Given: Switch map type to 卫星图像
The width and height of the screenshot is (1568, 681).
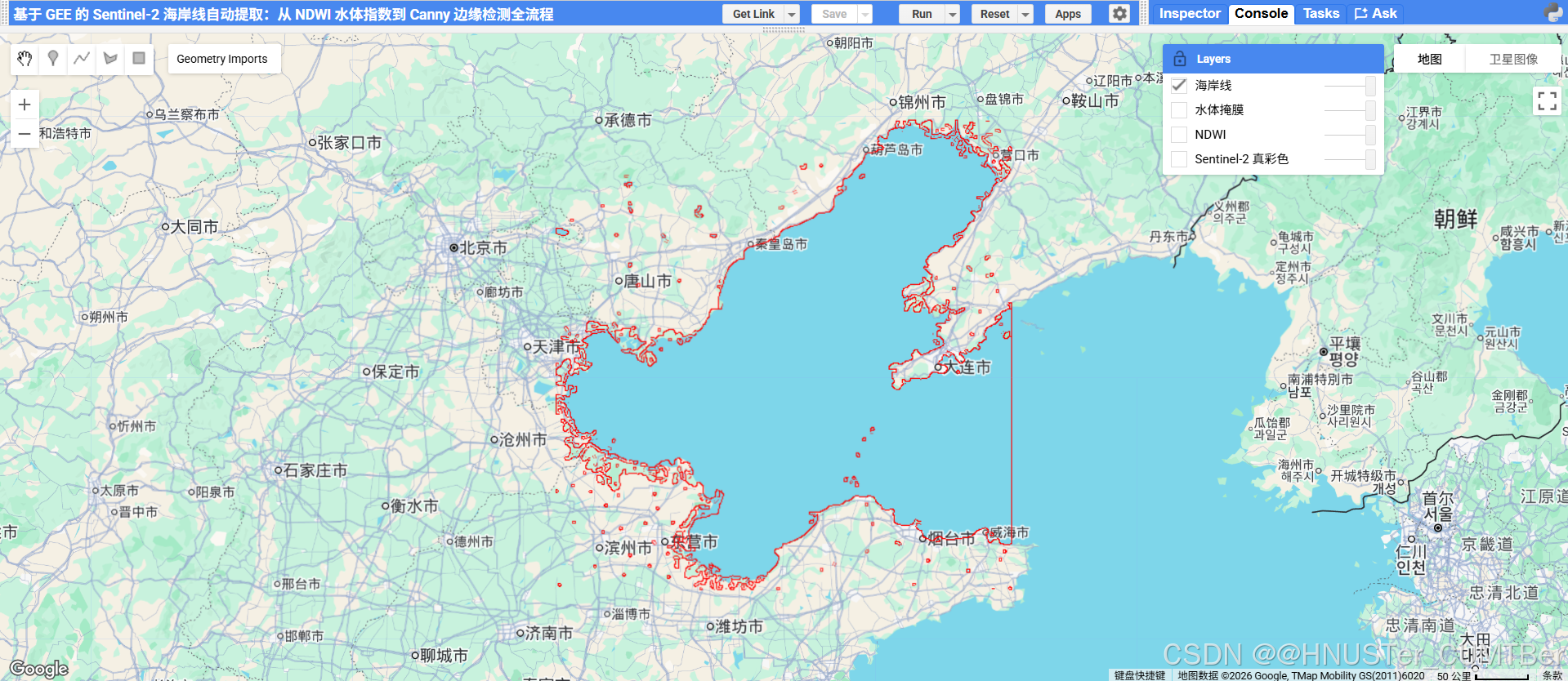Looking at the screenshot, I should tap(1513, 59).
